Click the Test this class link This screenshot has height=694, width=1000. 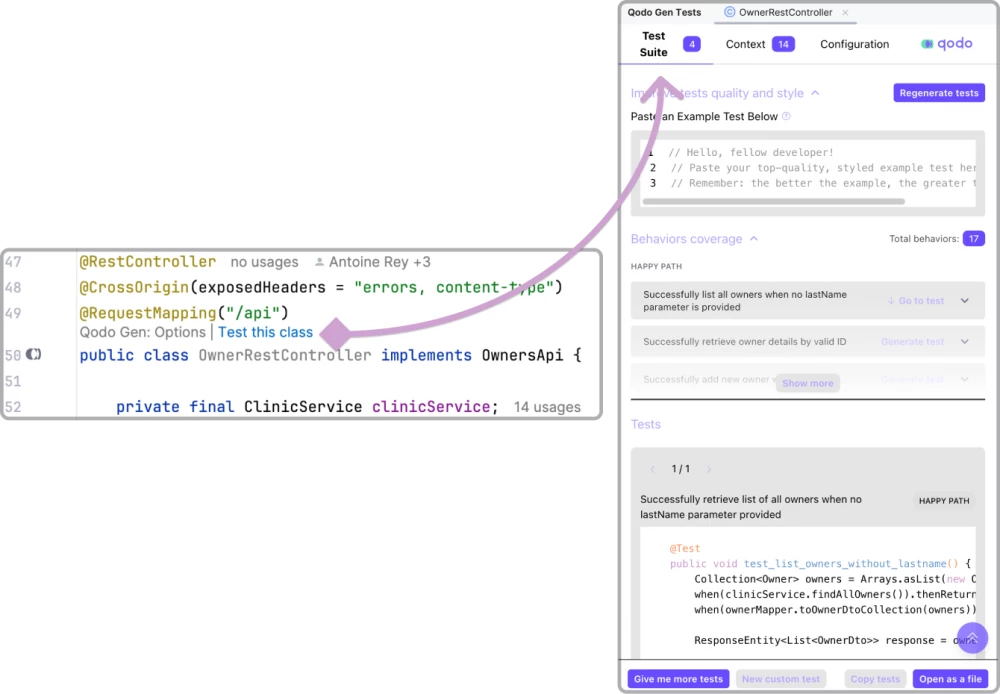[265, 332]
